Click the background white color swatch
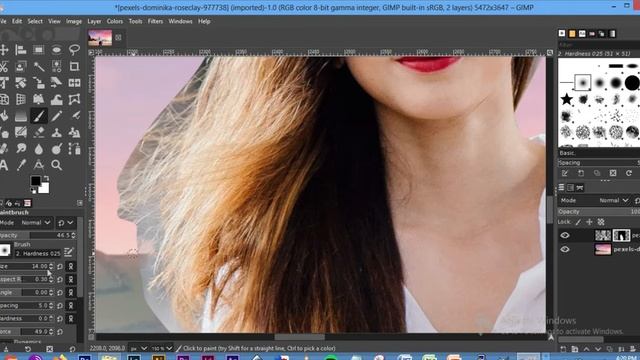The height and width of the screenshot is (360, 640). click(44, 188)
